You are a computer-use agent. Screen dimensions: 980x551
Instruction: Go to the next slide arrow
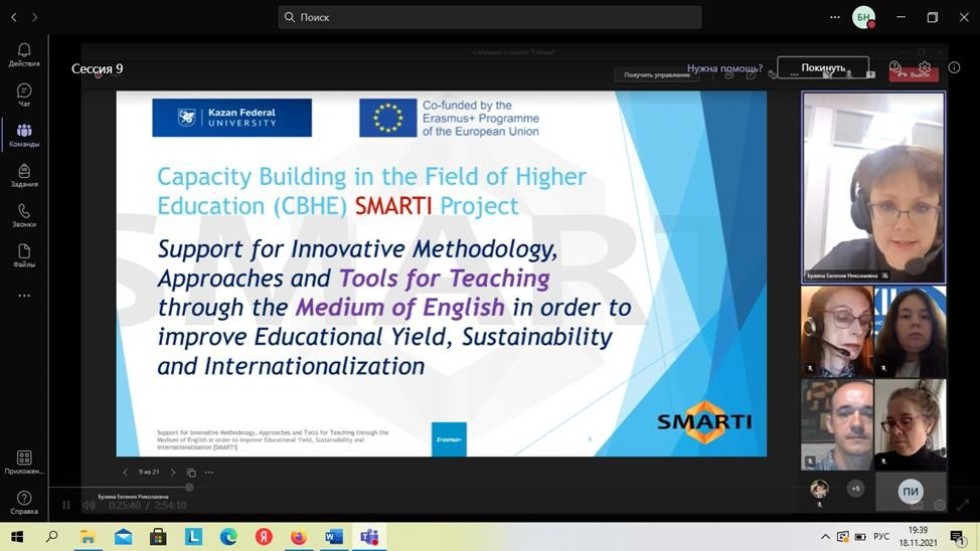tap(173, 472)
